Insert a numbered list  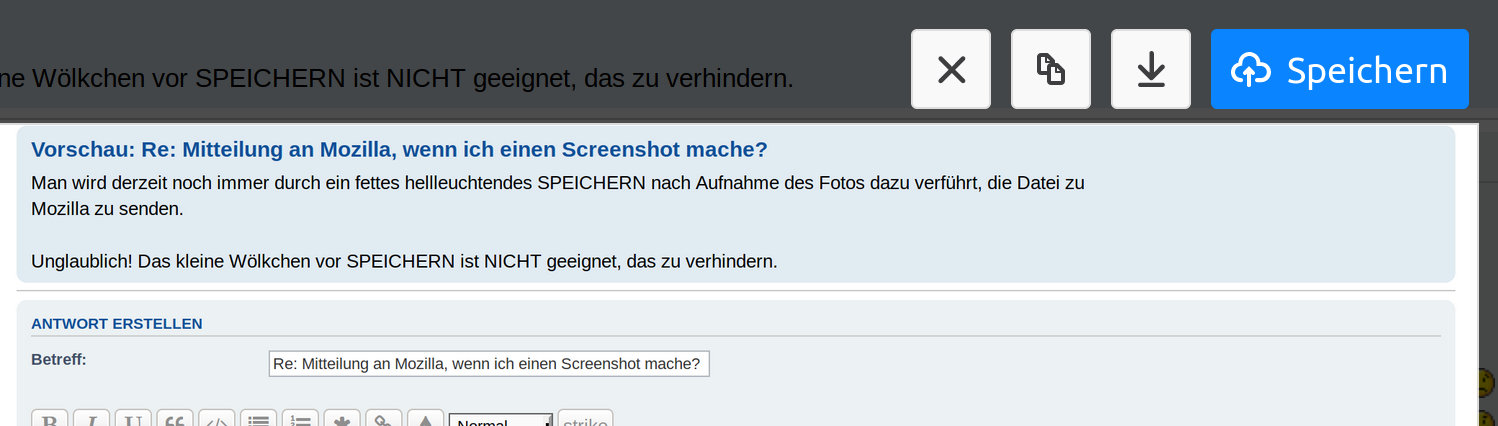300,419
